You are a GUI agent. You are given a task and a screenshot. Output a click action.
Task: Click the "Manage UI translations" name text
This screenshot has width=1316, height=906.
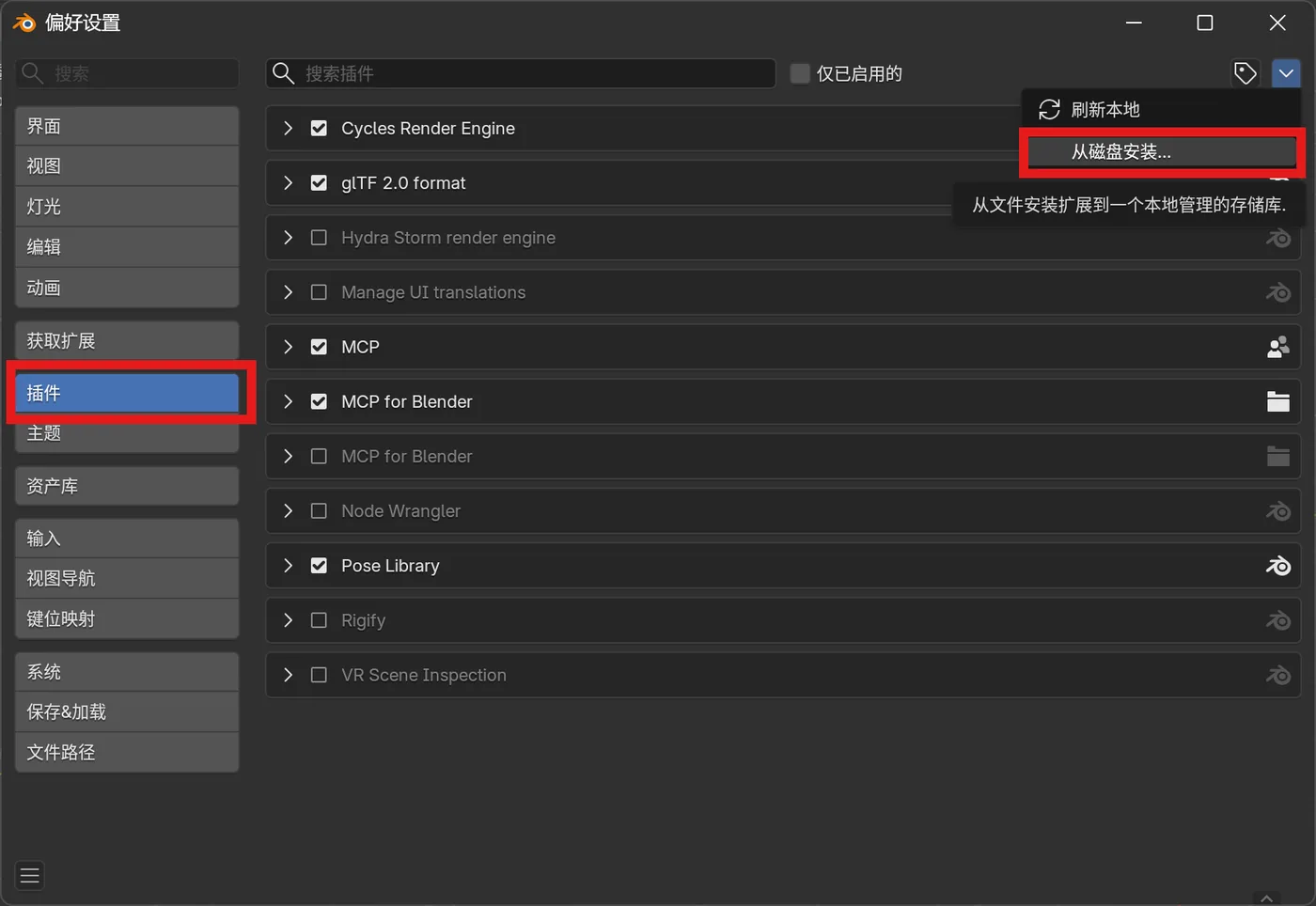click(x=433, y=292)
